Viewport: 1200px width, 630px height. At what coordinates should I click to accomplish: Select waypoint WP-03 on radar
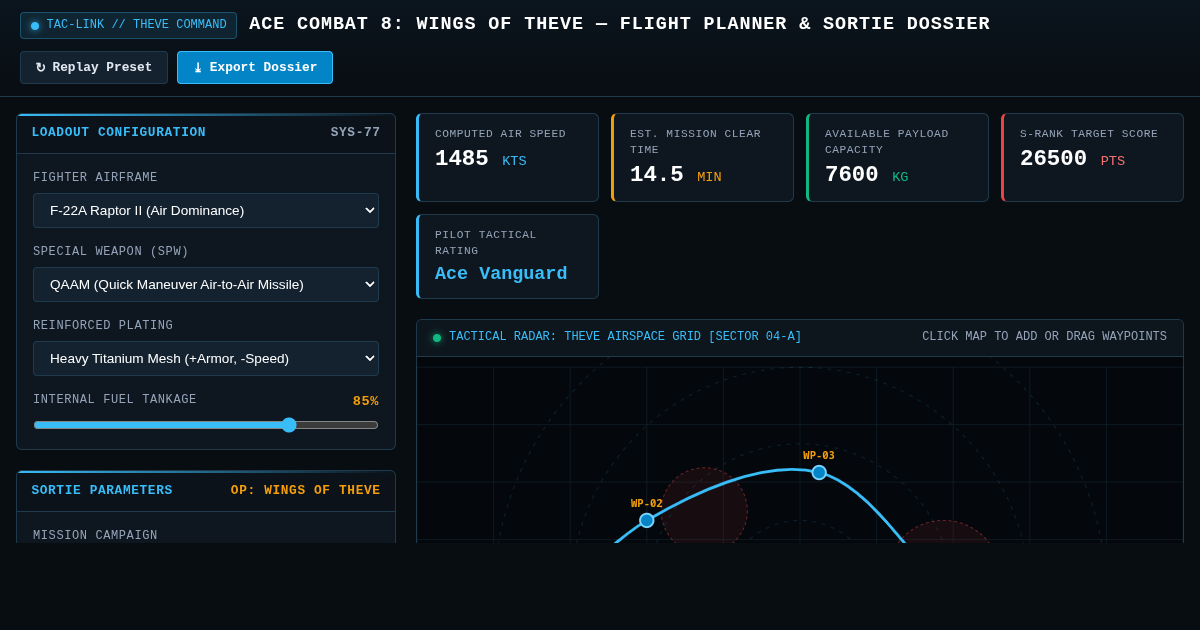pos(819,472)
